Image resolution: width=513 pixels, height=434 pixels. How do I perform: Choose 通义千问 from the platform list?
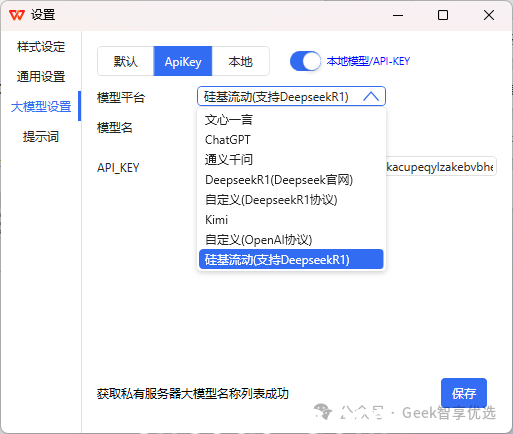point(291,160)
